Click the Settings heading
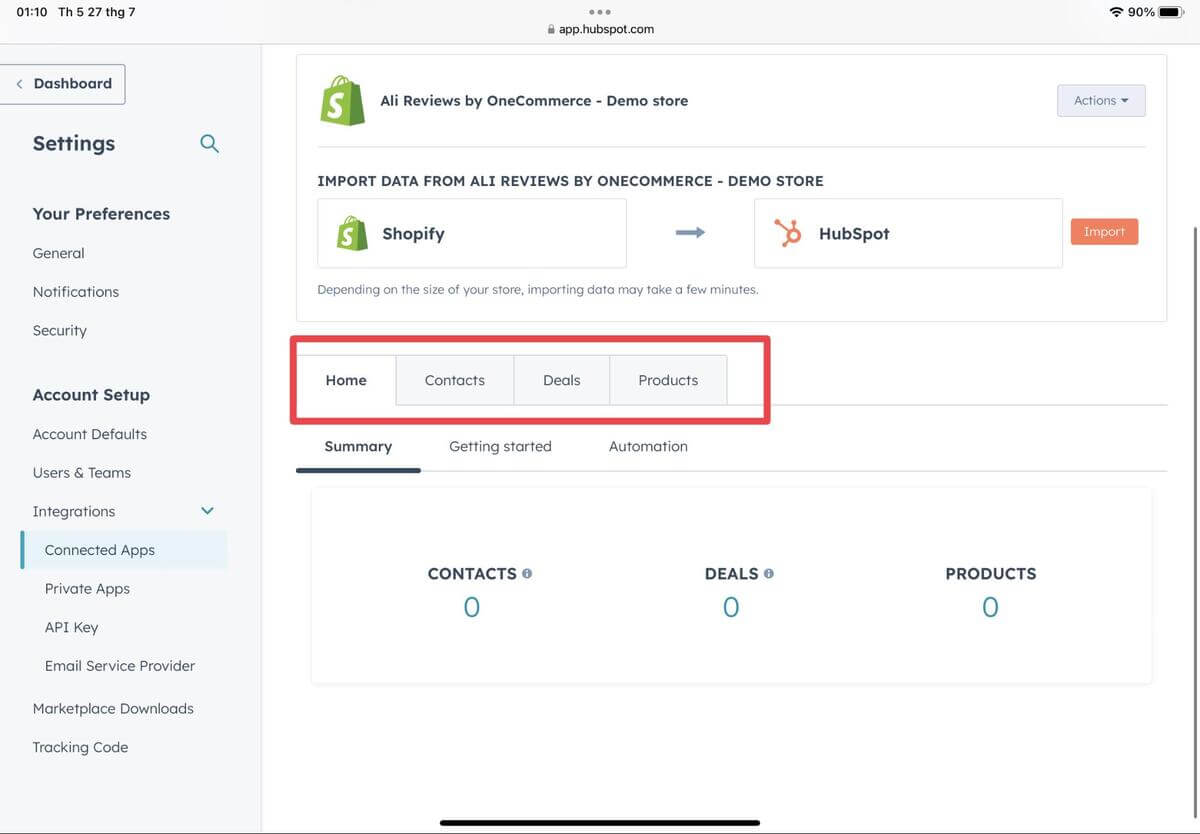The image size is (1200, 834). tap(74, 143)
